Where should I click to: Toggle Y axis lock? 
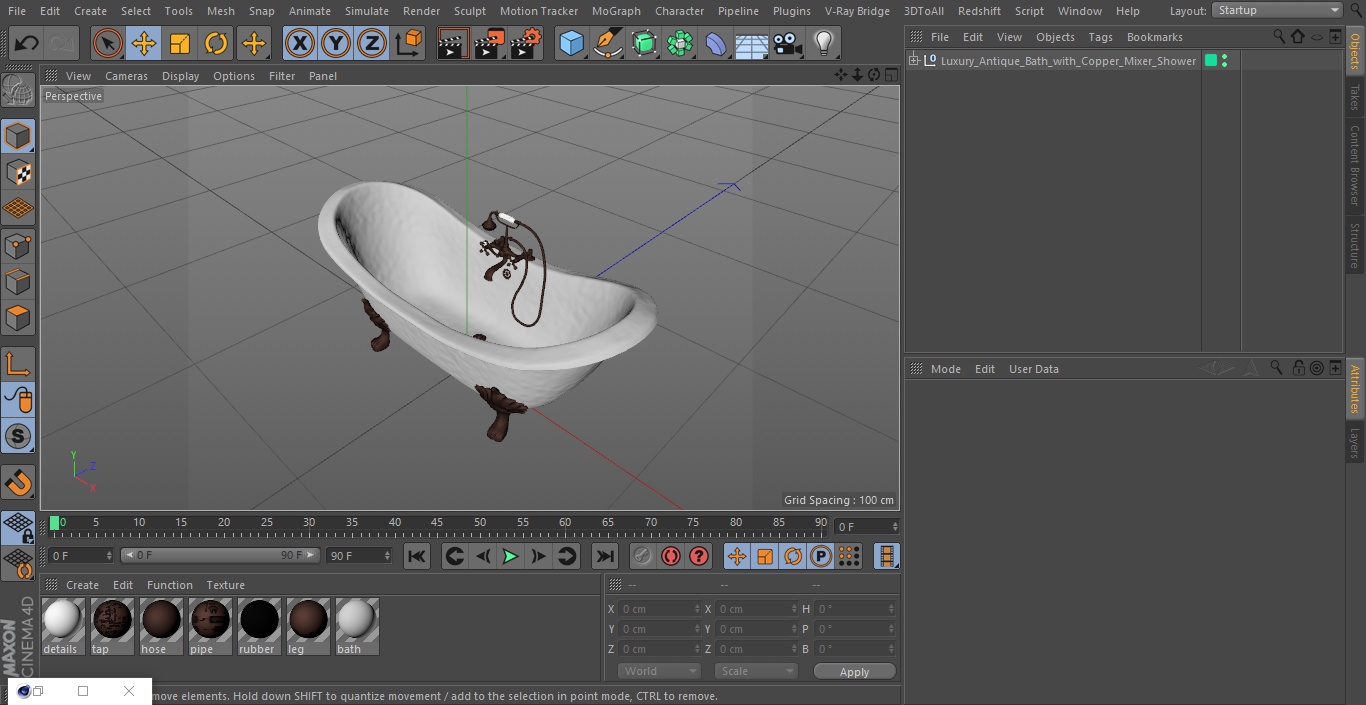pos(335,44)
